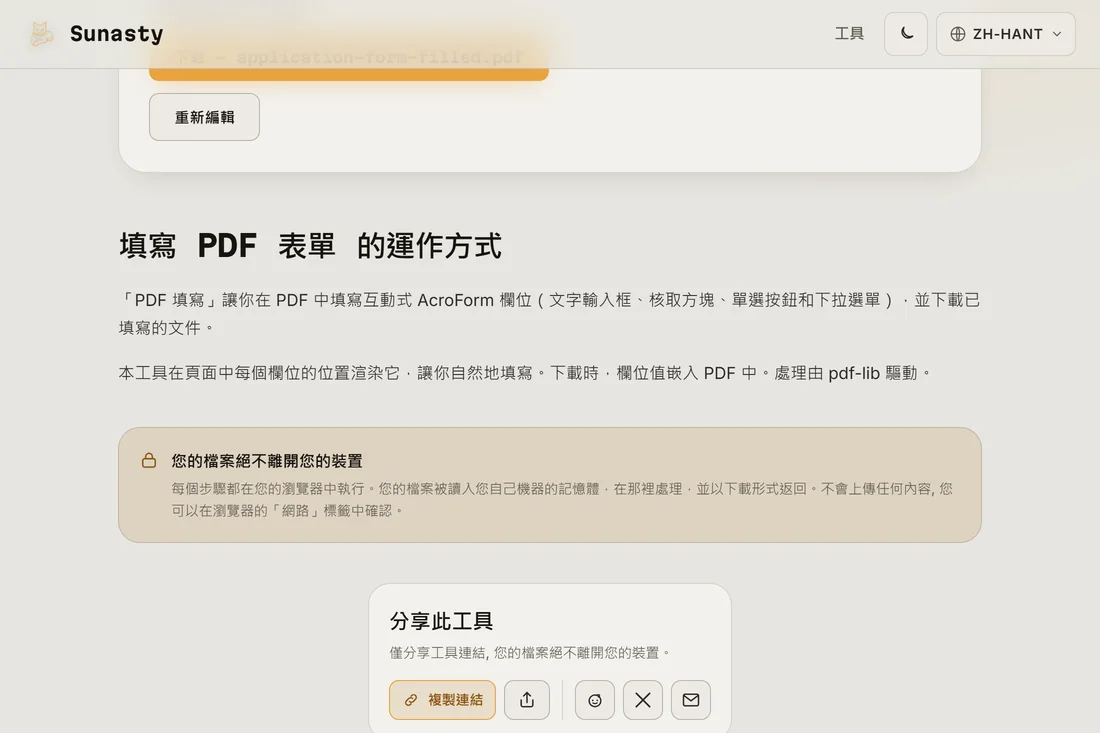Click the 複製連結 button
The image size is (1100, 733).
(443, 700)
